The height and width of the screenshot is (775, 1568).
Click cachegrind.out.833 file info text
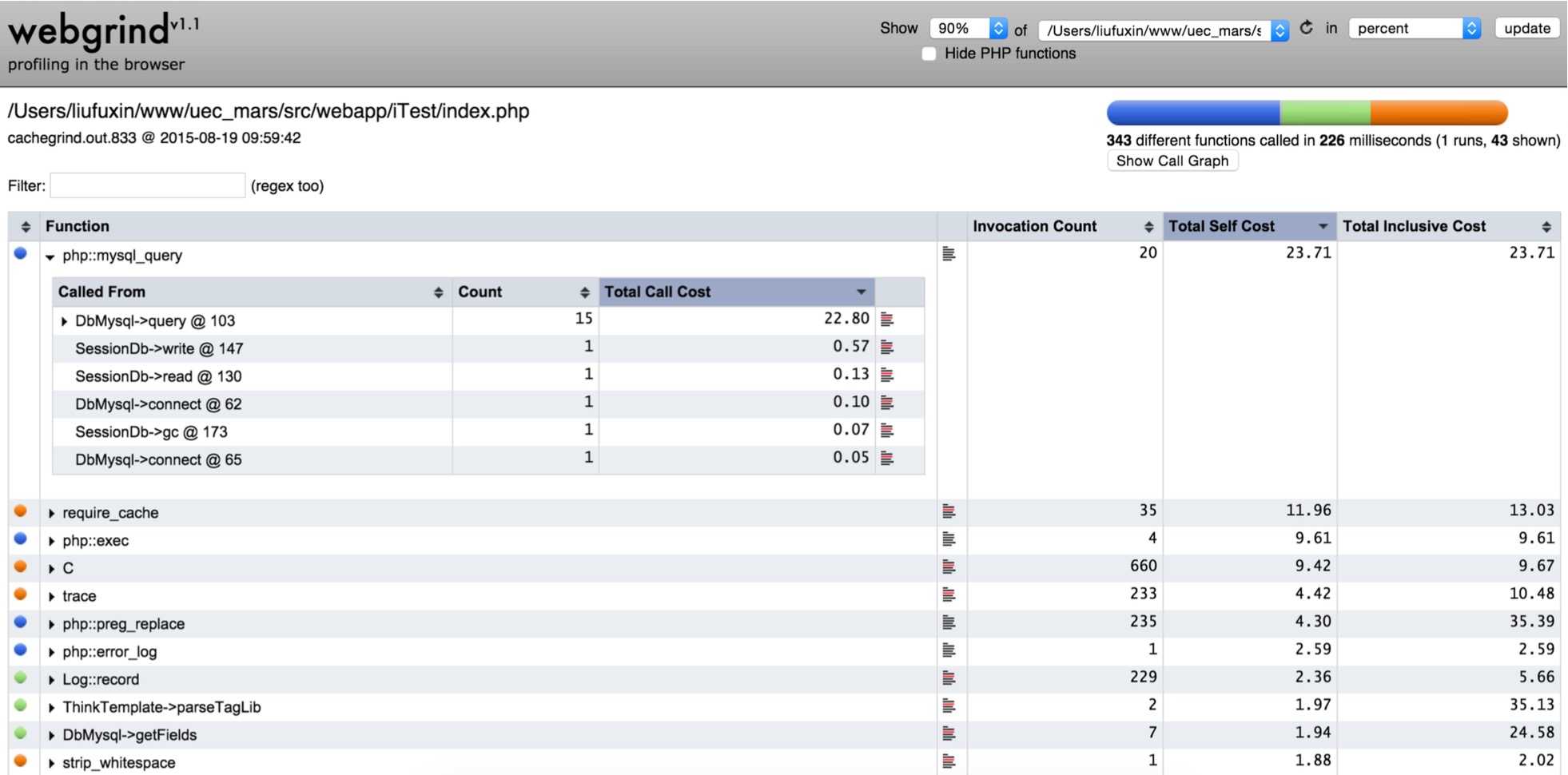coord(154,137)
